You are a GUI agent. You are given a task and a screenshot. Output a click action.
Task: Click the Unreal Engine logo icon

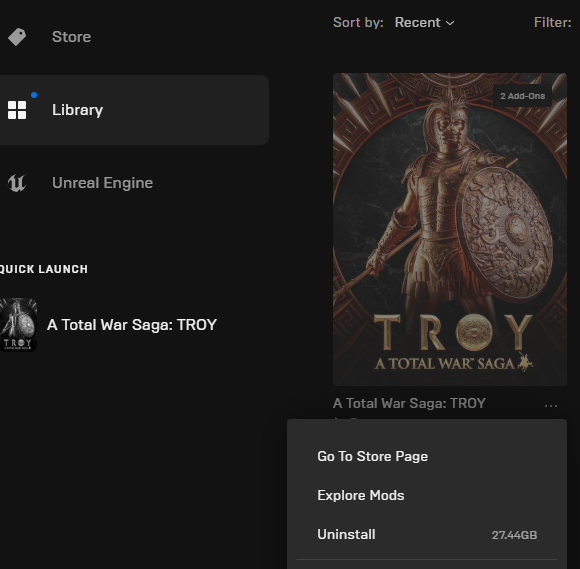click(17, 183)
